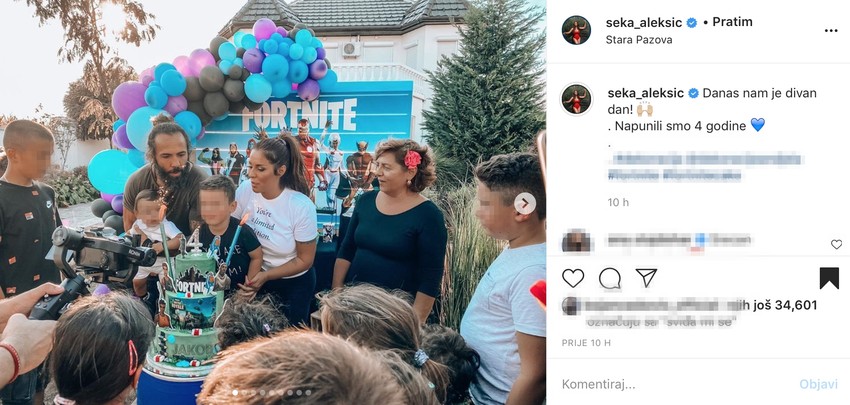Open Stara Pazova location link
850x405 pixels.
point(640,40)
